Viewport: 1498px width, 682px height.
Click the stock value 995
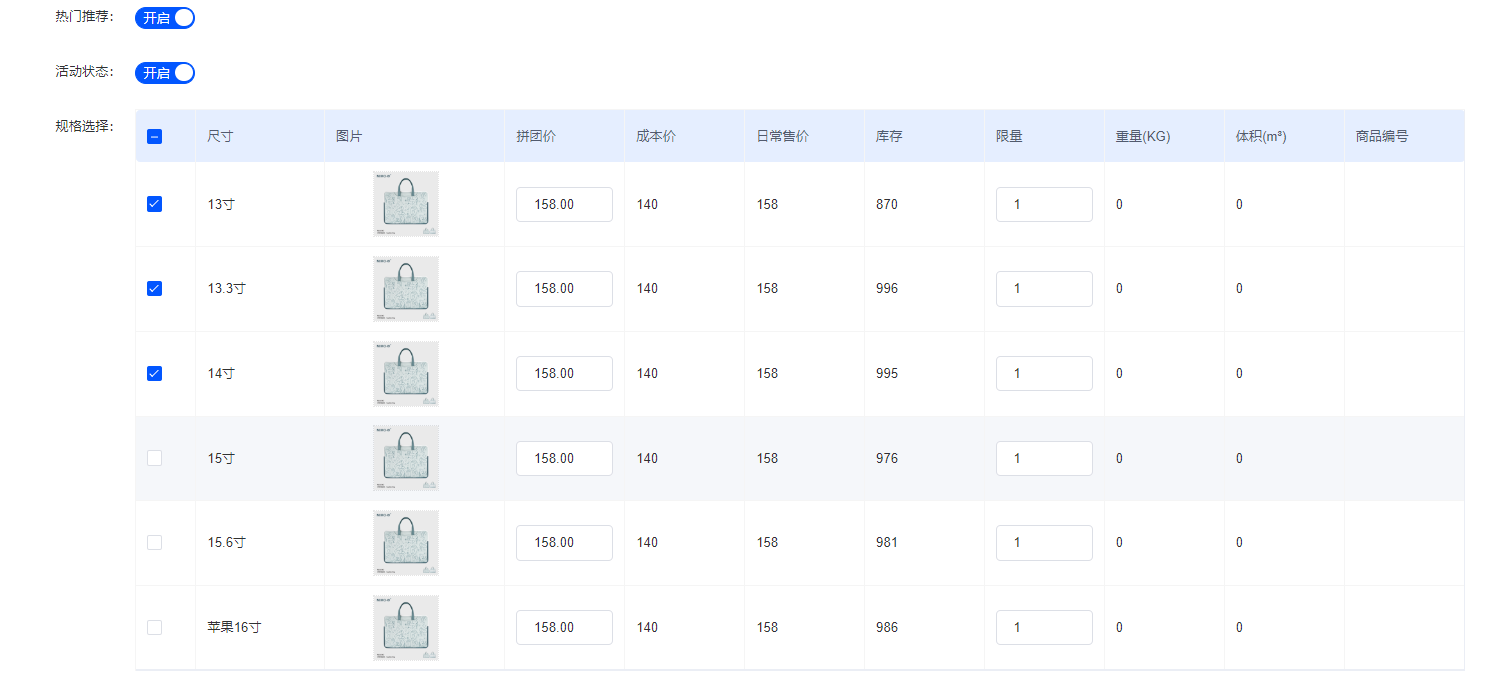click(x=887, y=373)
